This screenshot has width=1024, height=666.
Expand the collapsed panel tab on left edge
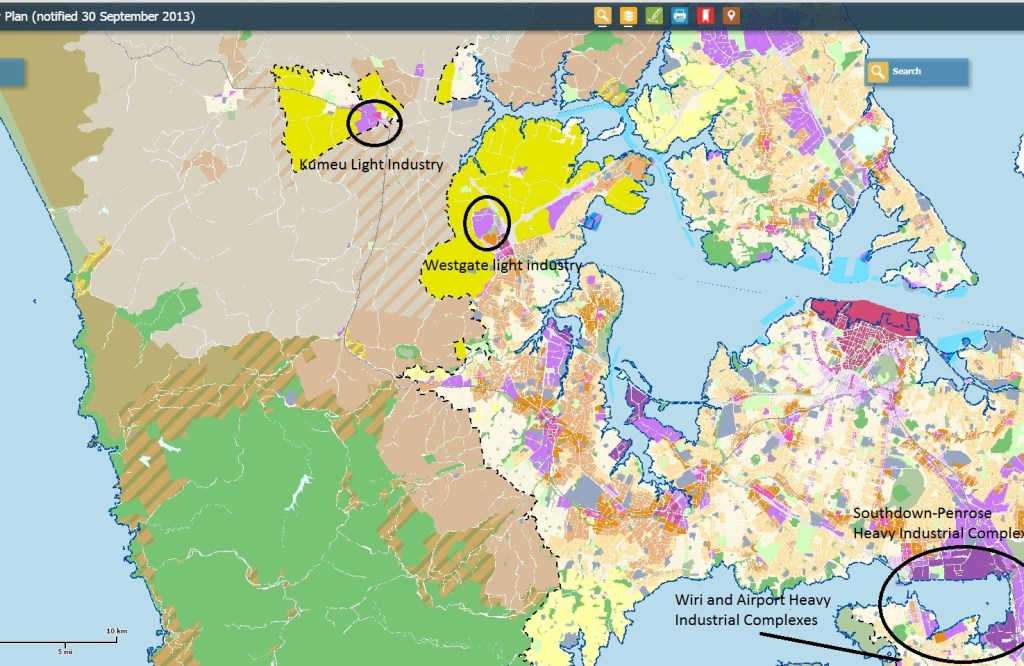click(x=11, y=72)
